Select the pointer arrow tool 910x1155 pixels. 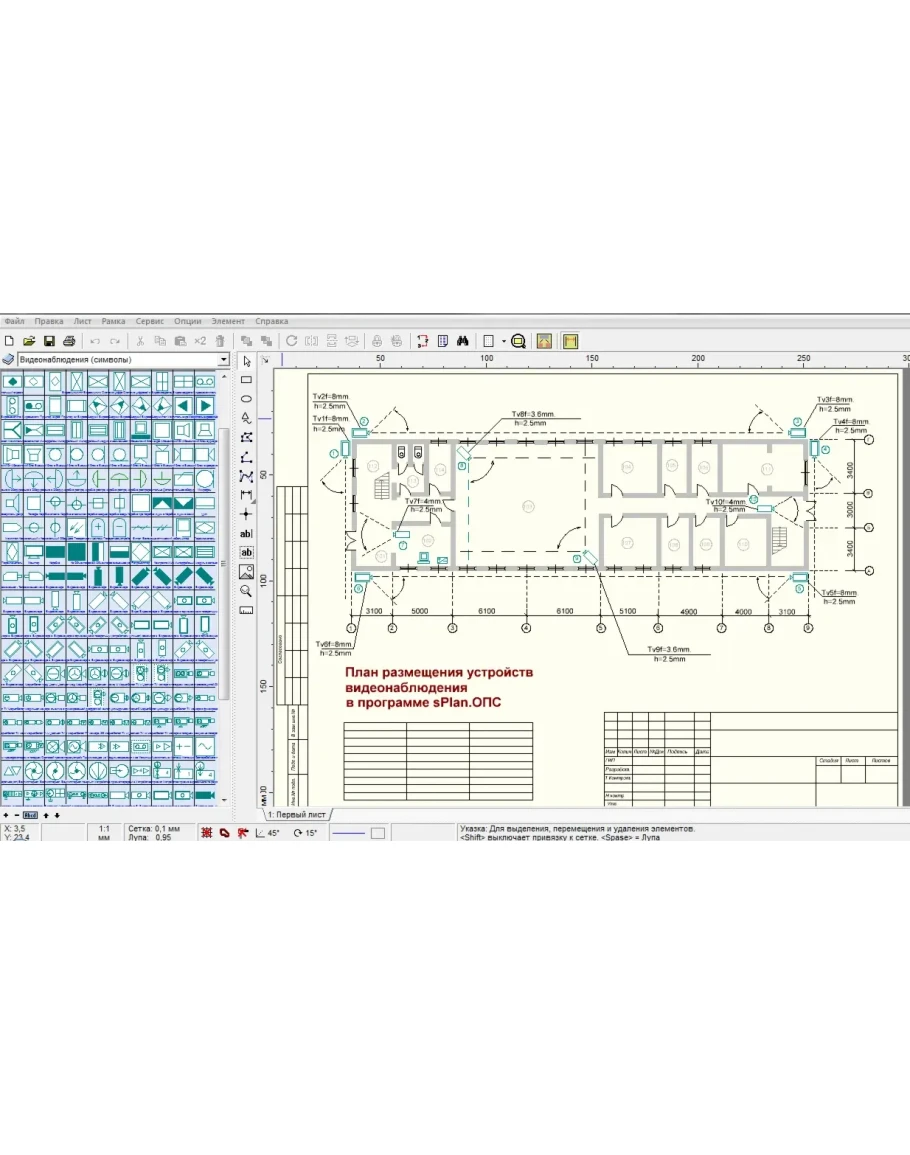pyautogui.click(x=246, y=361)
